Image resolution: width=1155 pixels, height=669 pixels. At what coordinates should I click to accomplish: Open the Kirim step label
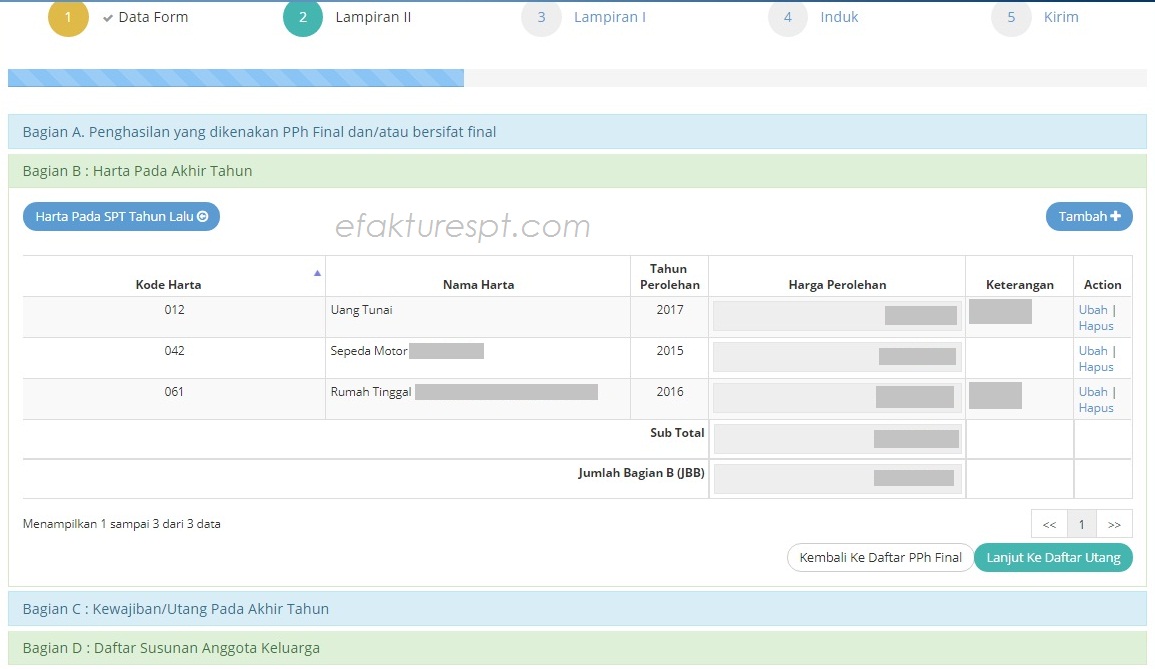click(1060, 17)
